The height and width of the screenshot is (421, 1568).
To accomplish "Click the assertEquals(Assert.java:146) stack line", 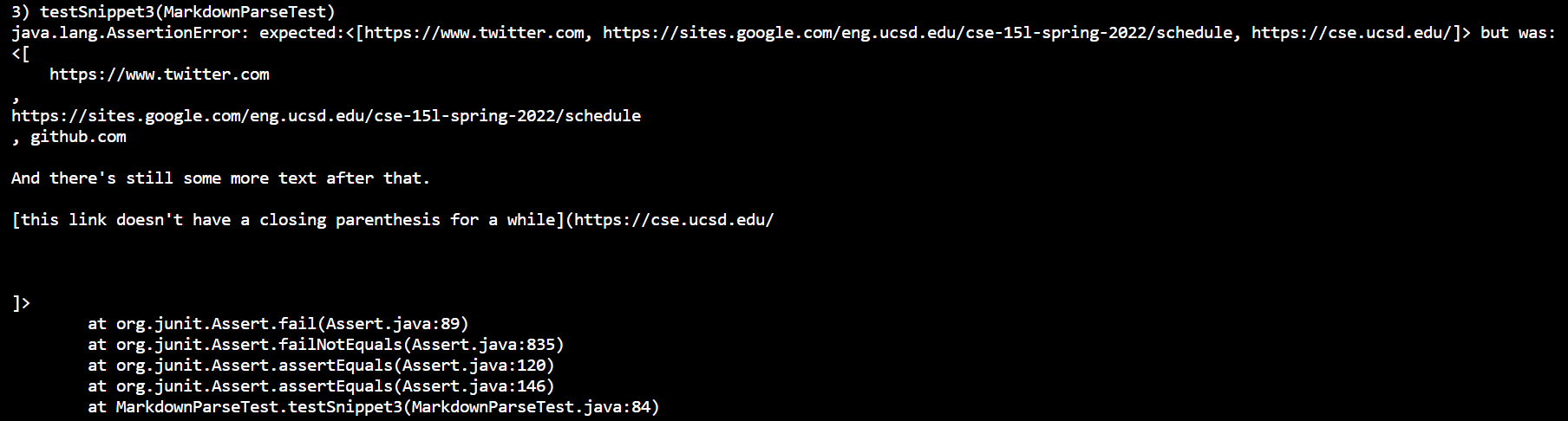I will coord(321,386).
